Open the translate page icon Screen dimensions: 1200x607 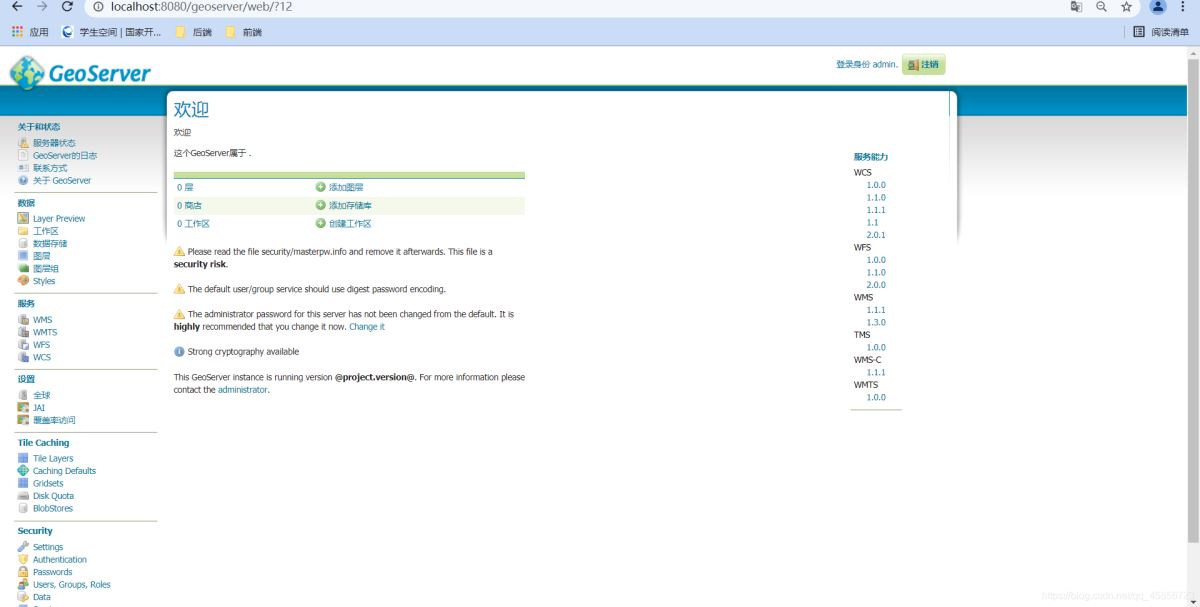1076,6
